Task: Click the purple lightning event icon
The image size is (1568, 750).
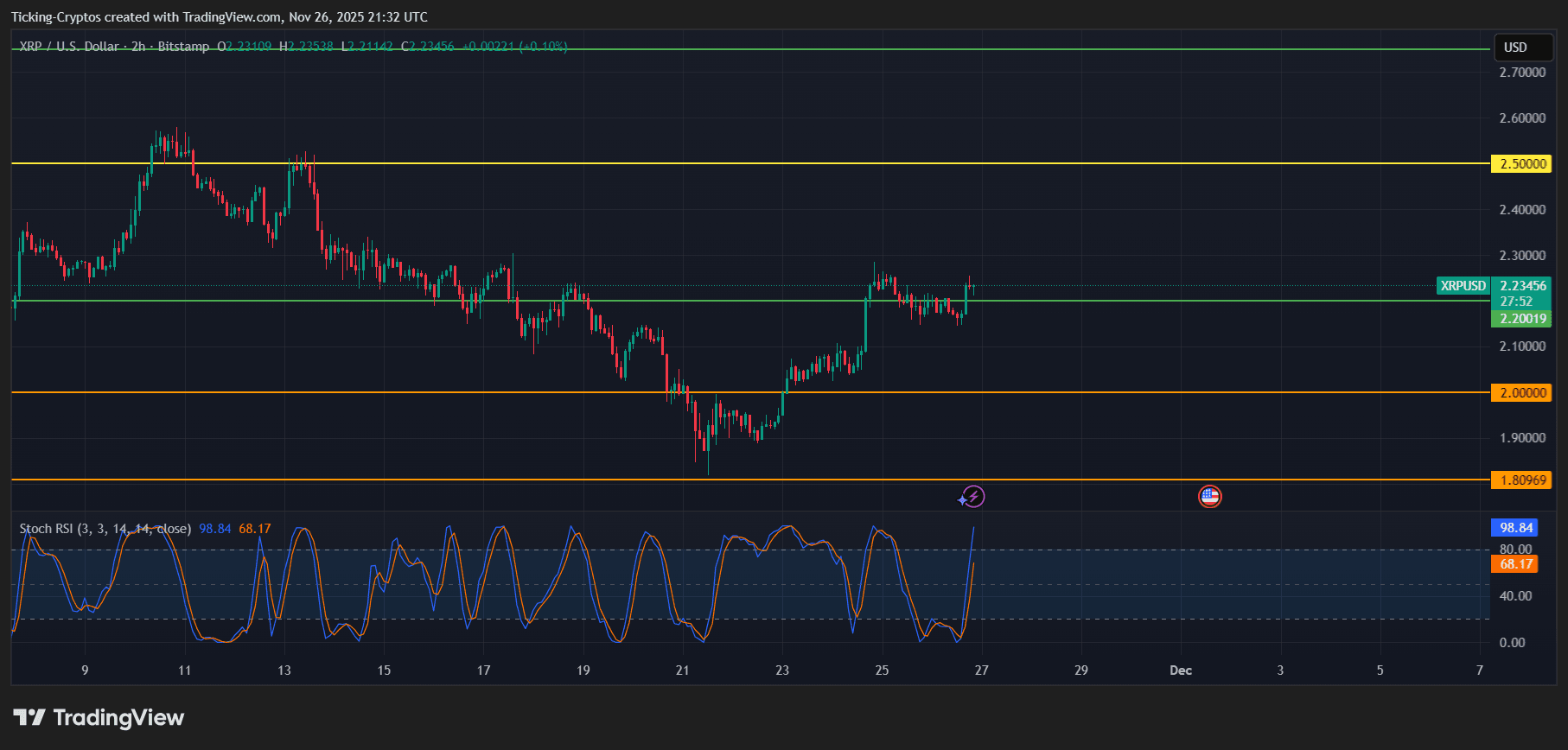Action: click(x=973, y=497)
